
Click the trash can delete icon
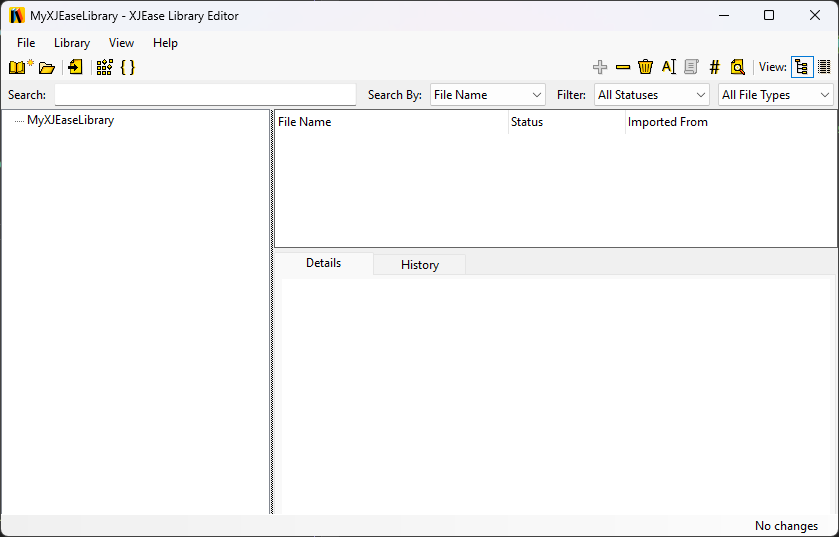coord(646,67)
